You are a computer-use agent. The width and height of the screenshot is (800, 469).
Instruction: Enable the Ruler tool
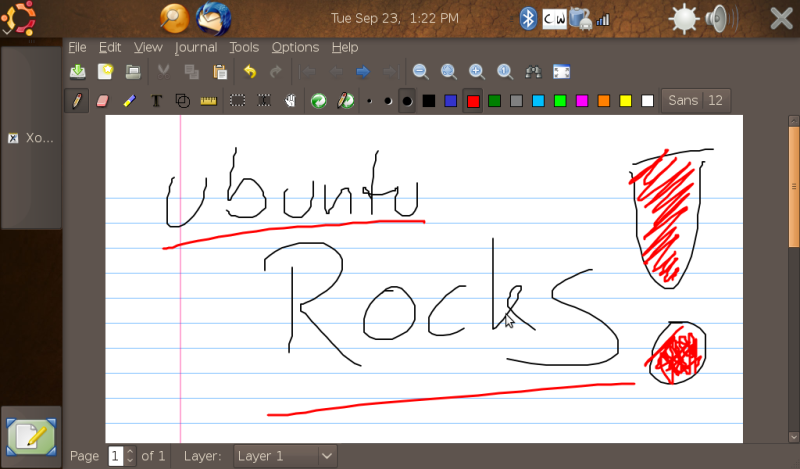point(209,101)
